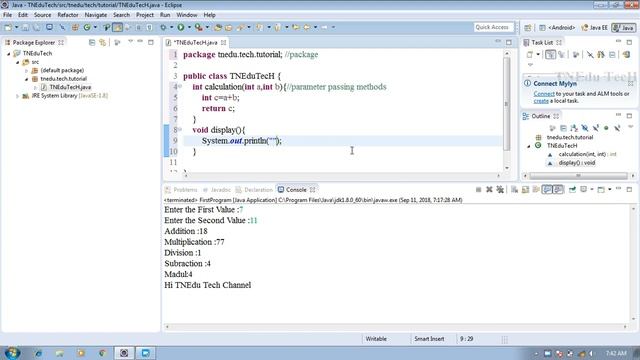
Task: Click the Clear Console icon
Action: [x=514, y=190]
